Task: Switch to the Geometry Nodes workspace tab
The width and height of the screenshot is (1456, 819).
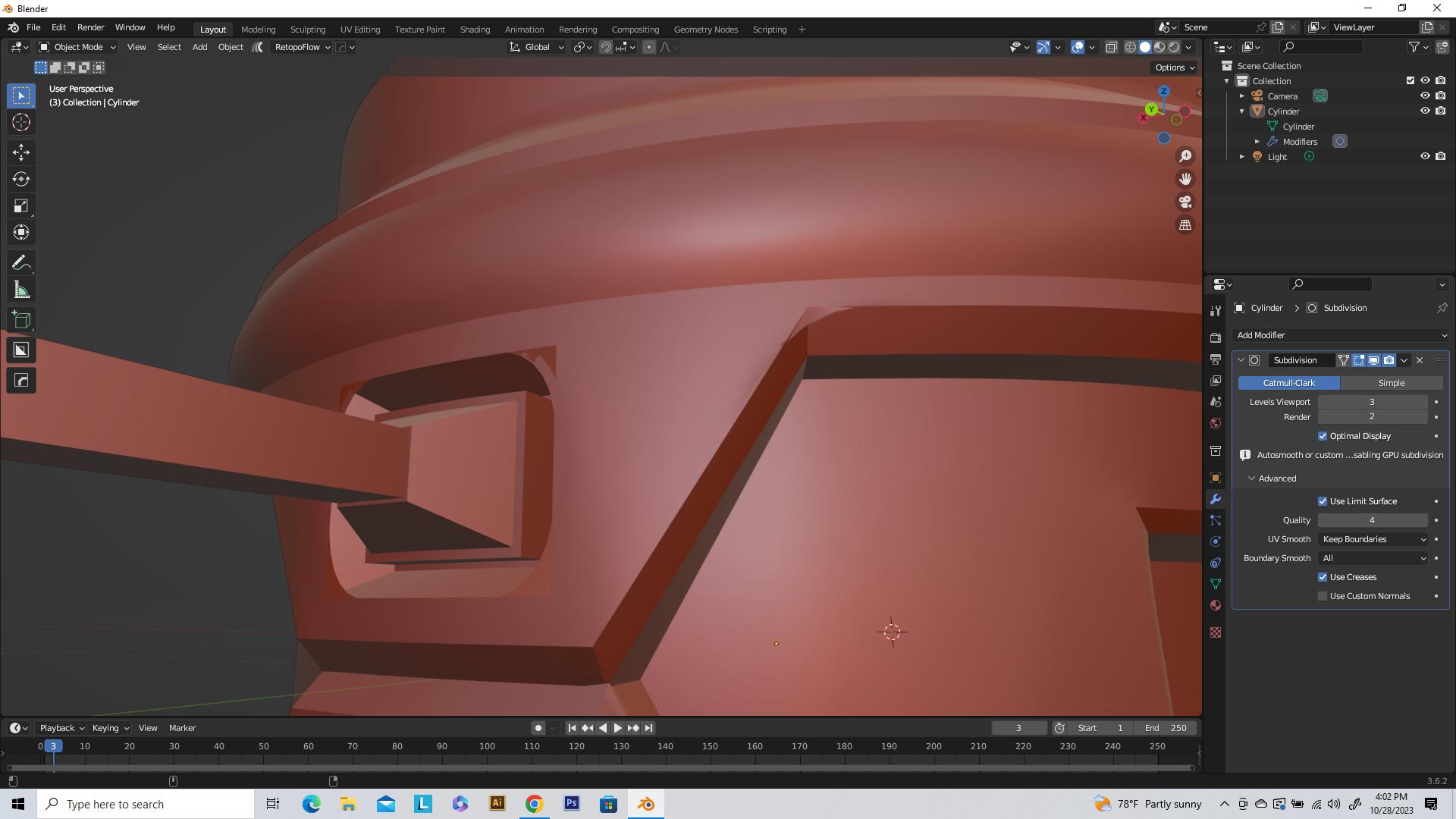Action: [x=705, y=30]
